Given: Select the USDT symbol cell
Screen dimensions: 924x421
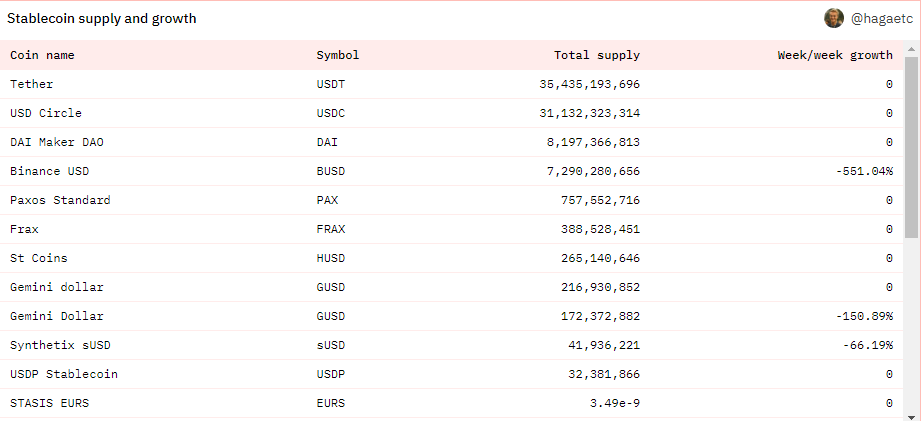Looking at the screenshot, I should click(x=331, y=84).
